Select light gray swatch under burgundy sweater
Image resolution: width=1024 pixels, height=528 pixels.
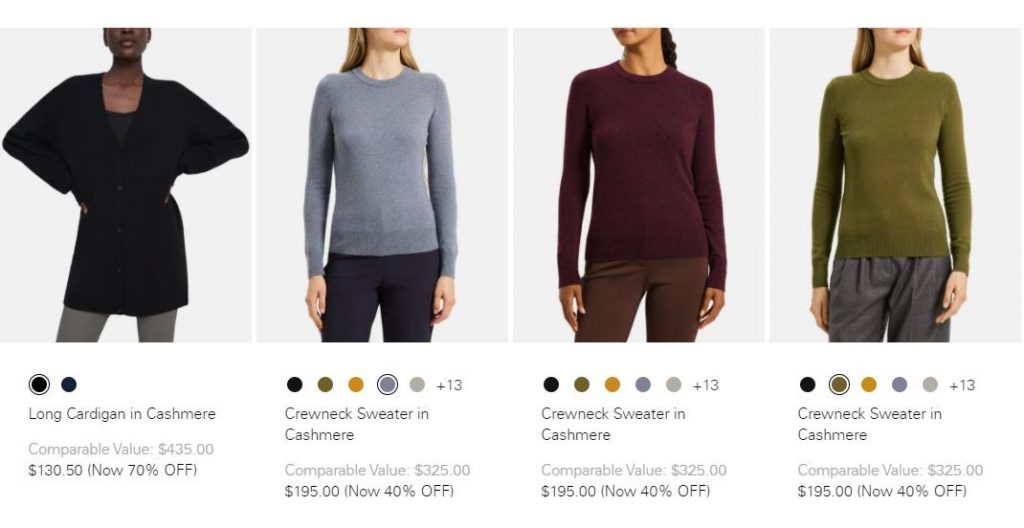point(674,384)
